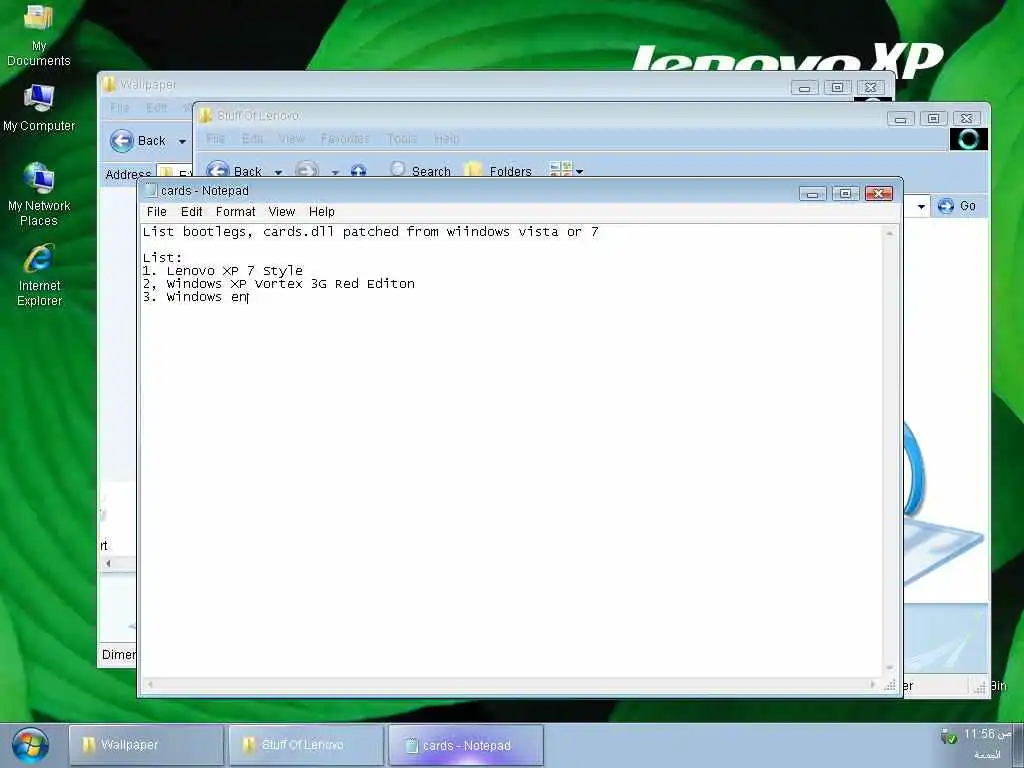The height and width of the screenshot is (768, 1024).
Task: Click Forward arrow in Stuff Of Lenovo window
Action: (x=307, y=170)
